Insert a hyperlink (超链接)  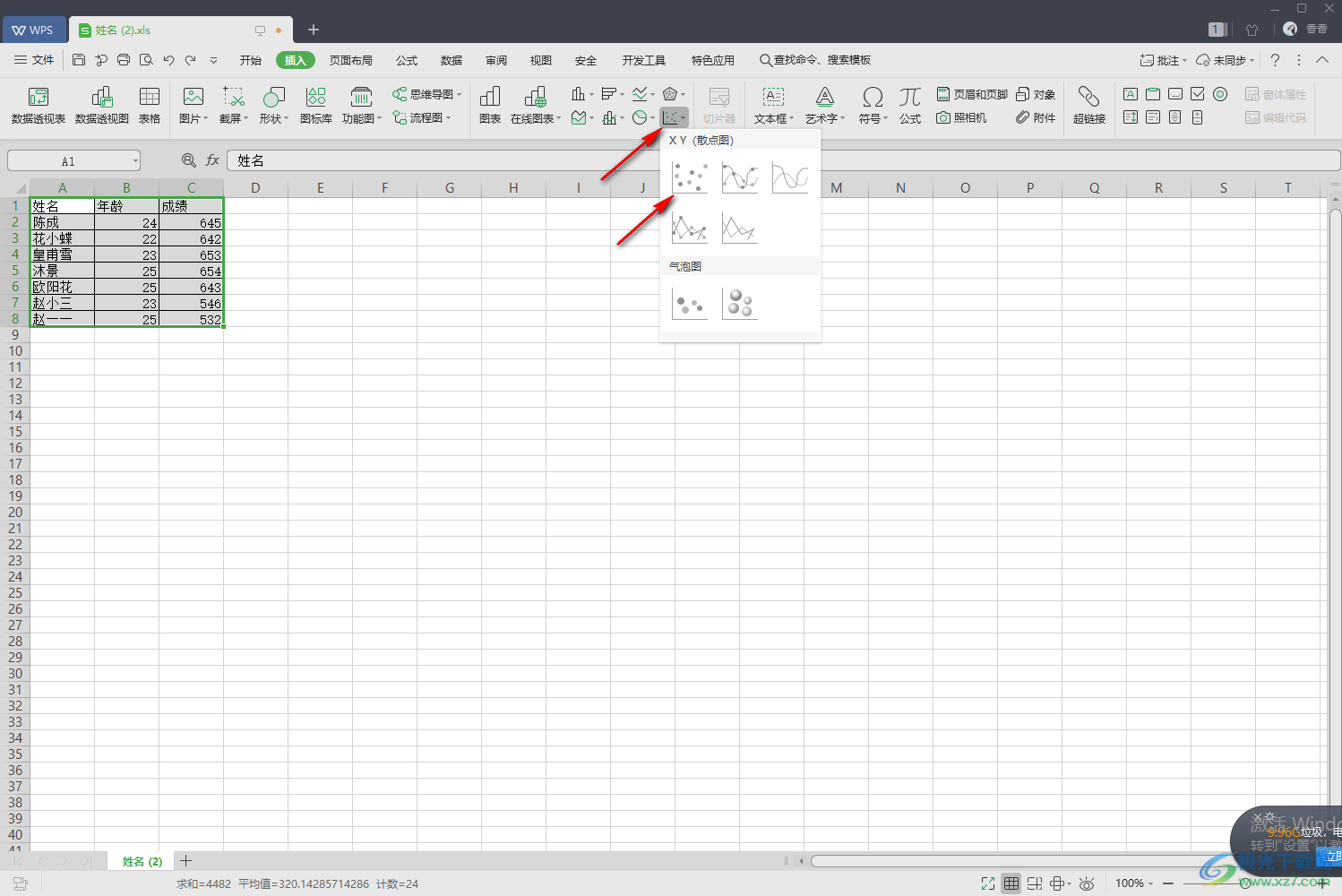coord(1089,106)
